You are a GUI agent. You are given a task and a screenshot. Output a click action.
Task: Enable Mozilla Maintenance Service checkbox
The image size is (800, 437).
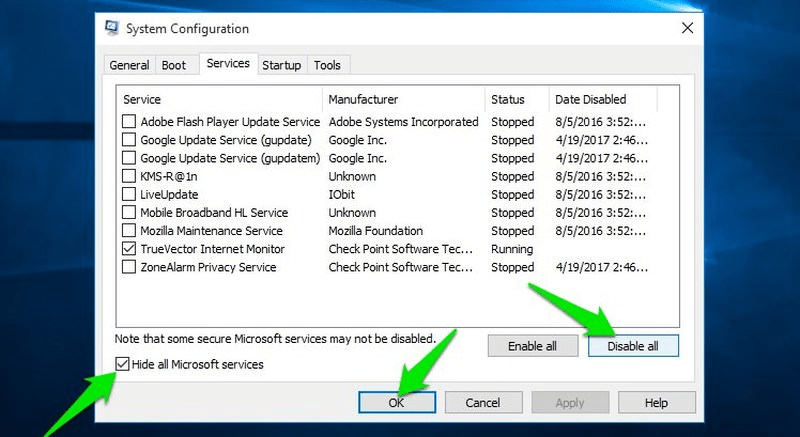129,231
